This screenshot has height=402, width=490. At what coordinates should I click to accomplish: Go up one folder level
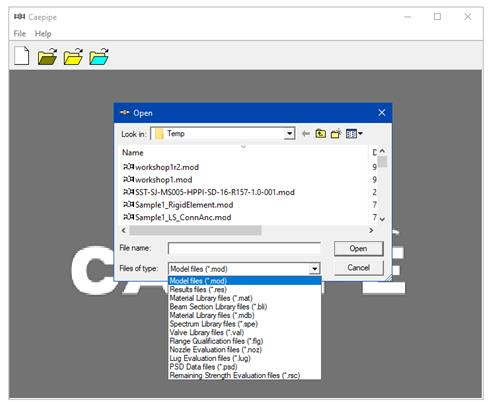point(321,134)
